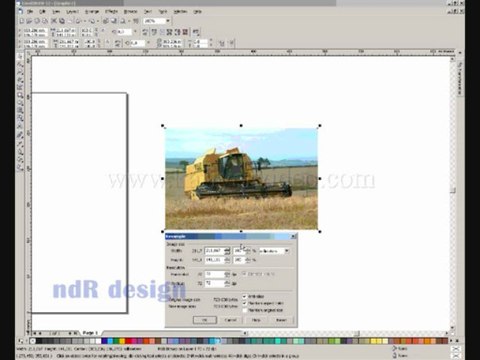Switch to the Page 1 tab
This screenshot has width=480, height=360.
pos(90,333)
